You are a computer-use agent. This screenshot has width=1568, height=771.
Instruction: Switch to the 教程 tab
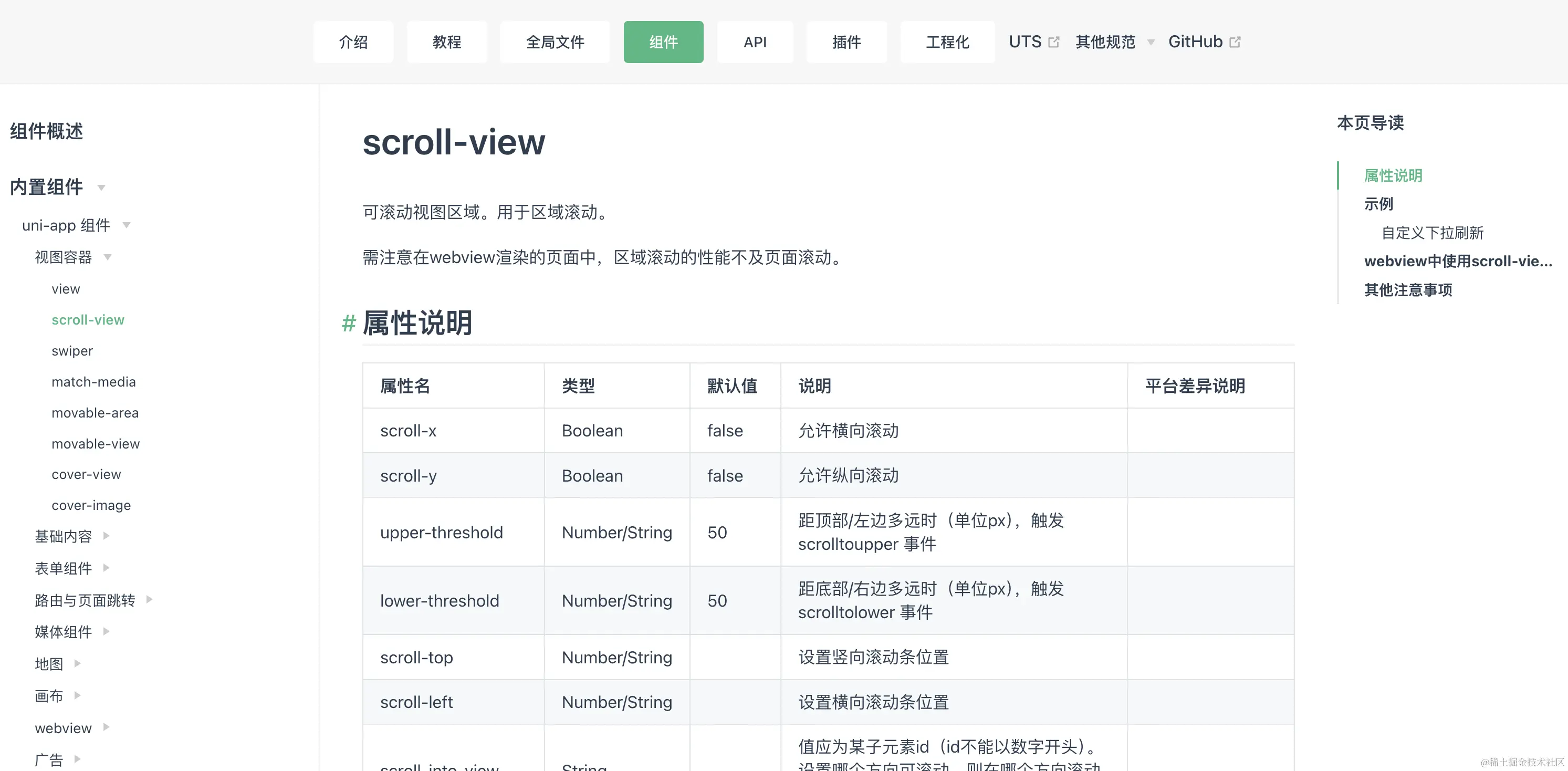pos(447,41)
